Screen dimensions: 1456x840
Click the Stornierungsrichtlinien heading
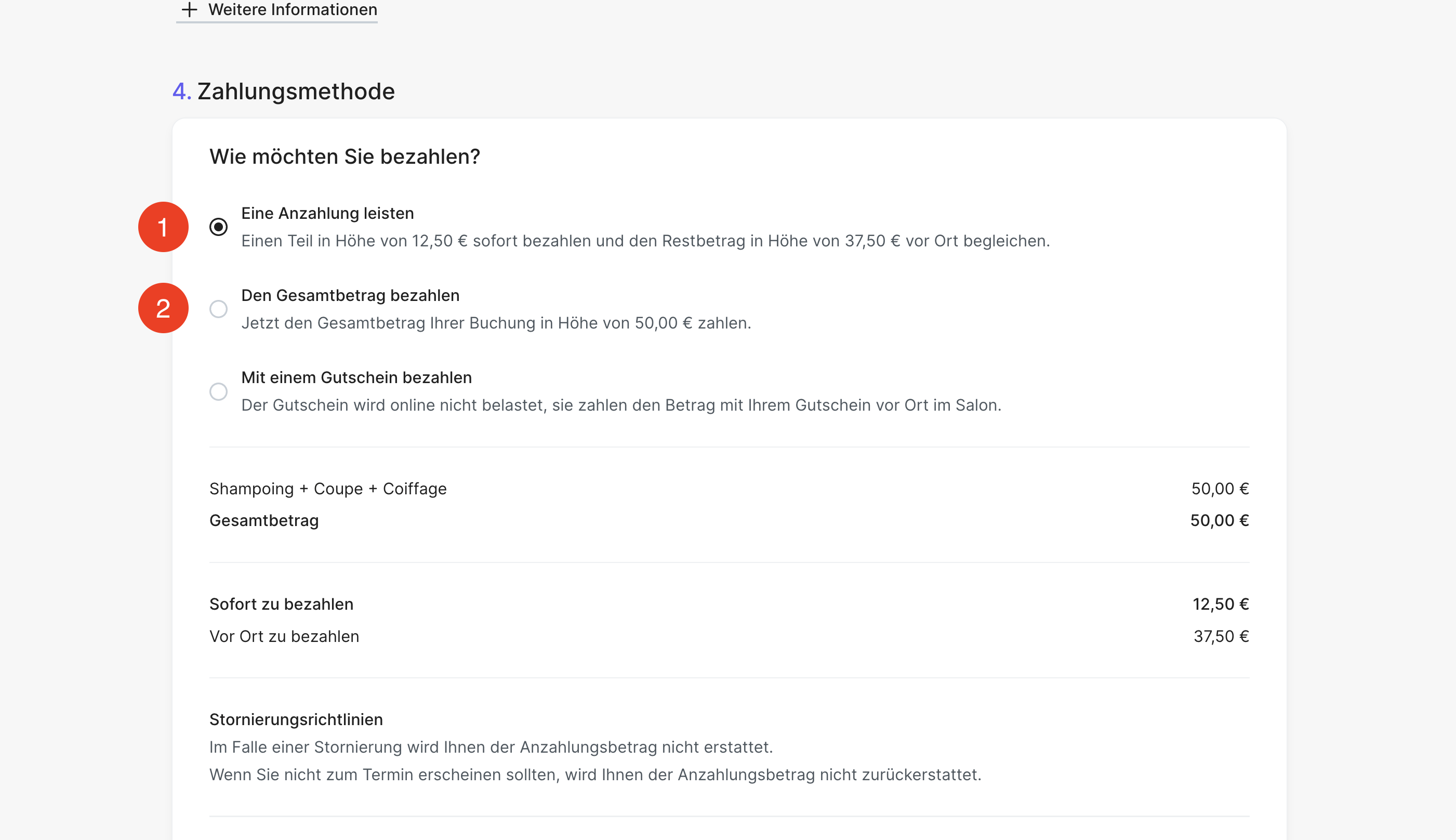296,720
